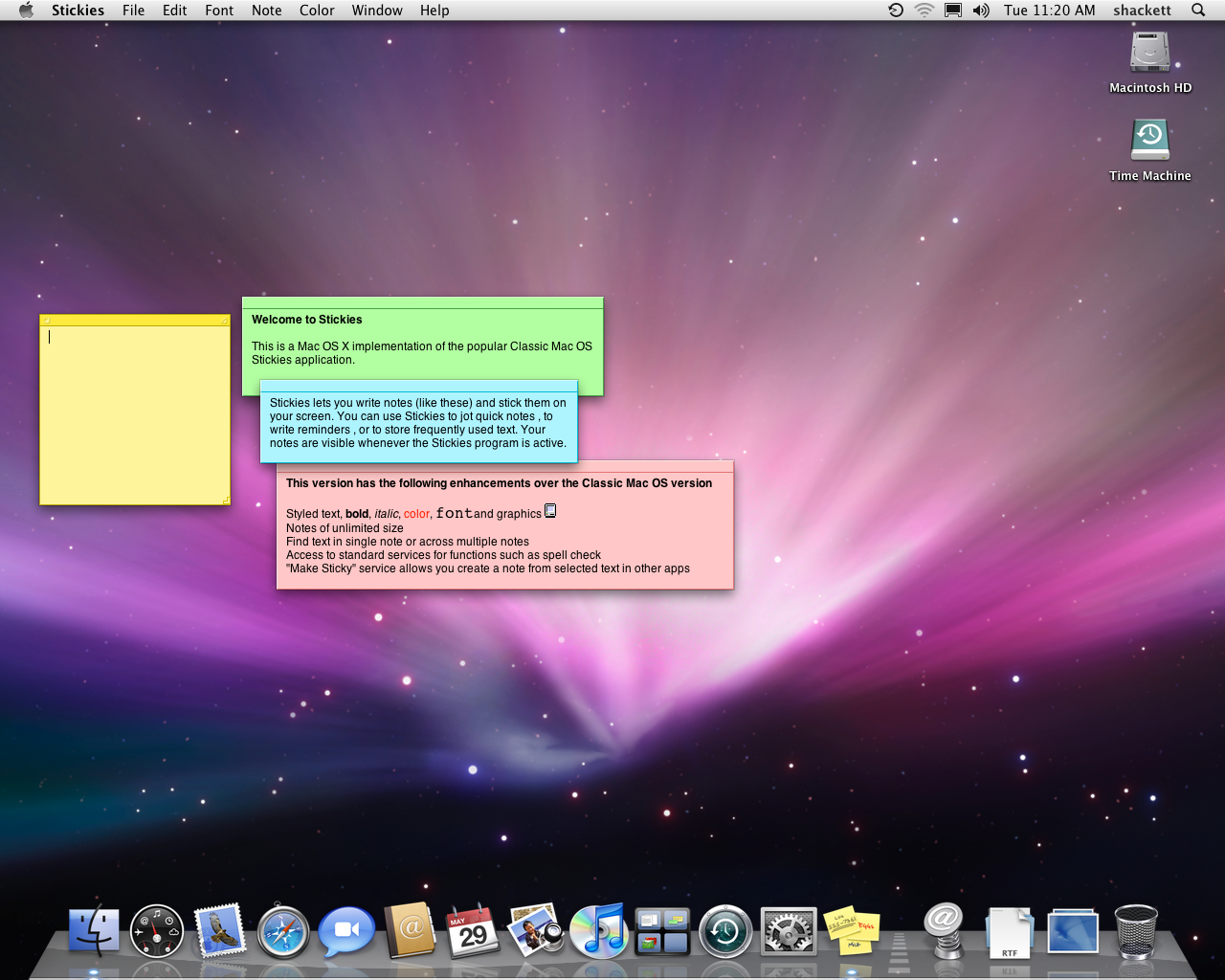Open Finder from the Dock
Viewport: 1225px width, 980px height.
pyautogui.click(x=94, y=931)
